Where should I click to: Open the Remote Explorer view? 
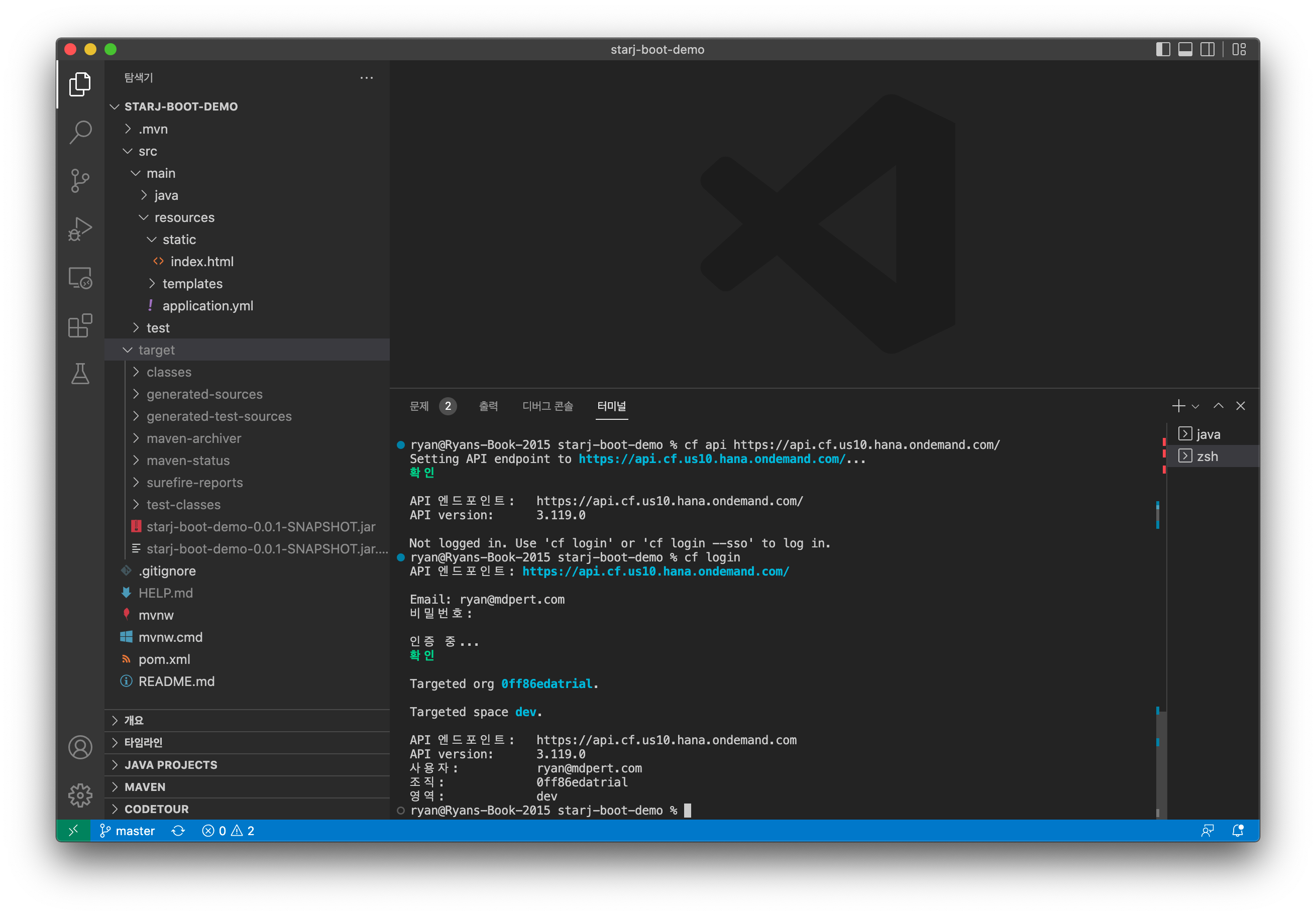[x=80, y=278]
